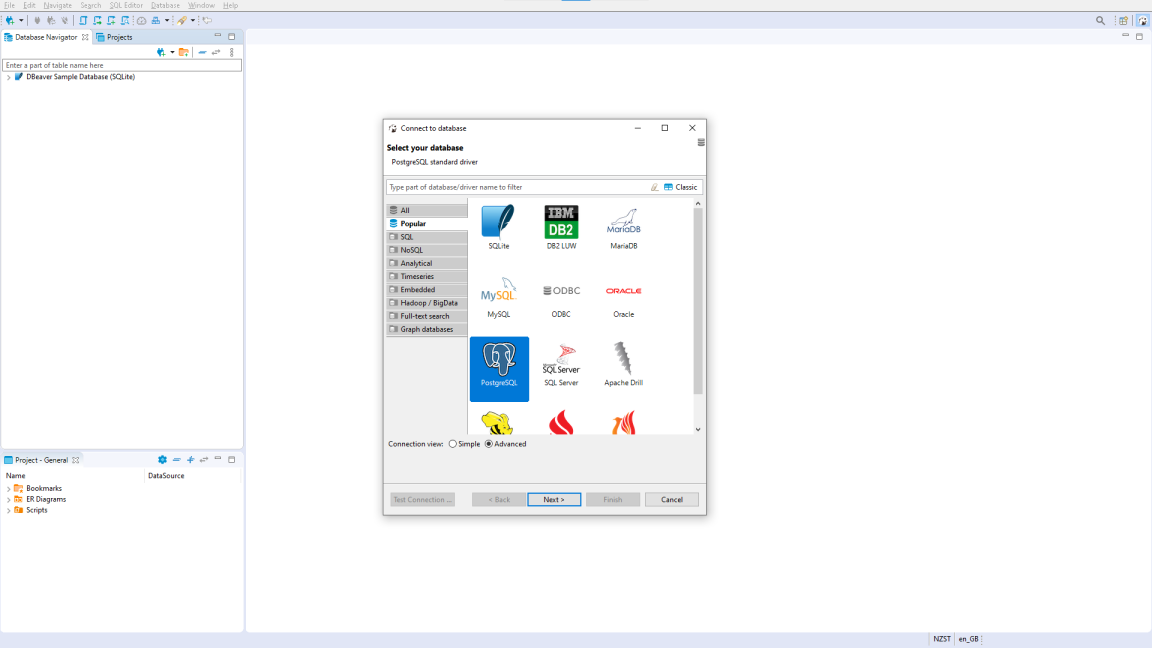Open Database Navigator view menu (three dots)
The width and height of the screenshot is (1152, 648).
coord(231,52)
